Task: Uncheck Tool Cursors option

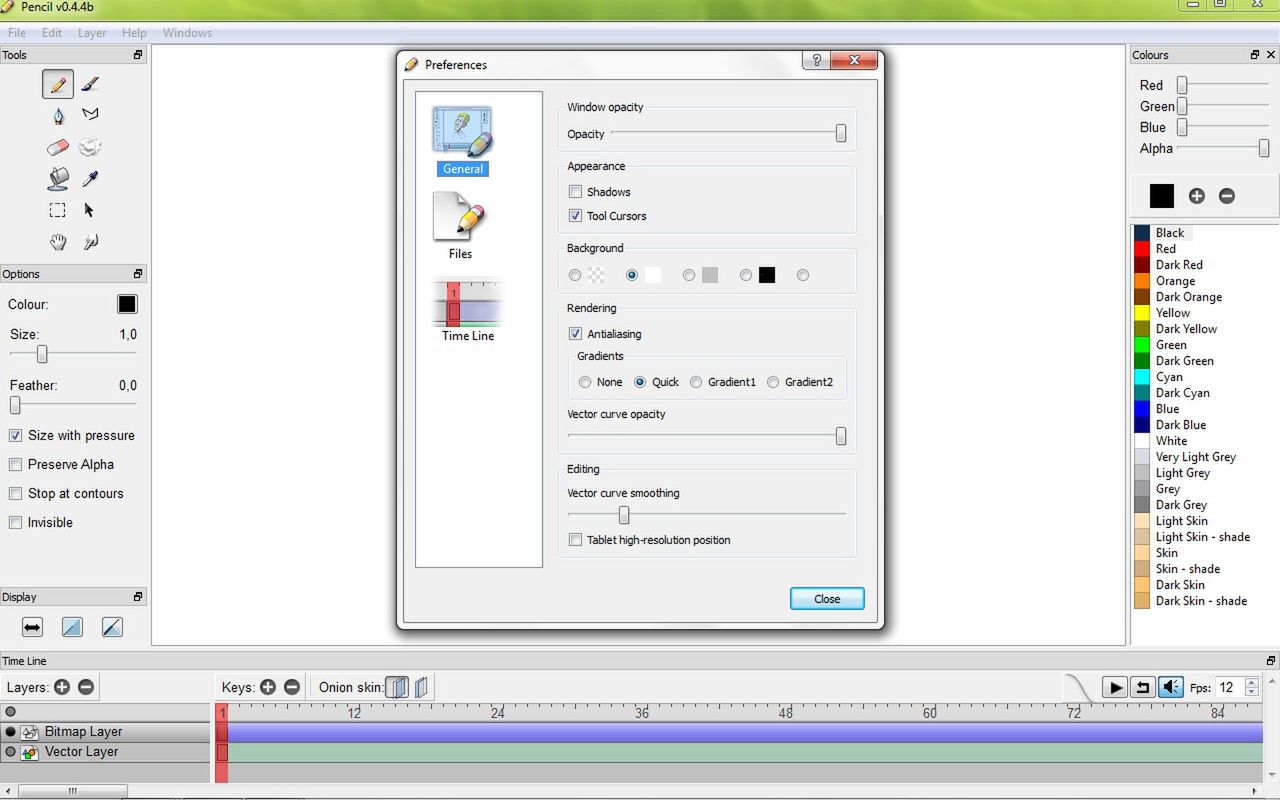Action: [x=575, y=216]
